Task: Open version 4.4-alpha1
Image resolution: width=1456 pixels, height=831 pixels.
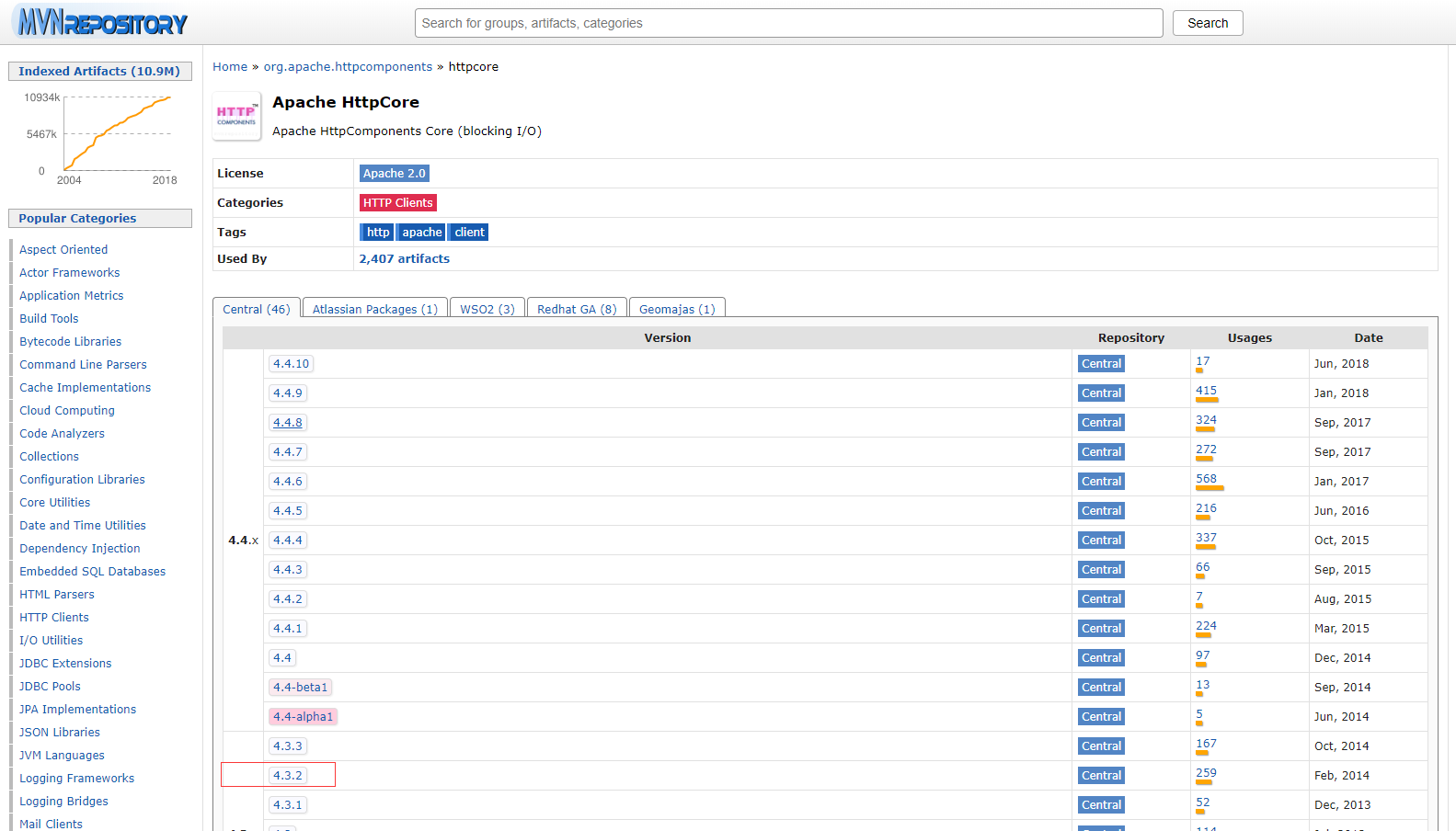Action: coord(303,717)
